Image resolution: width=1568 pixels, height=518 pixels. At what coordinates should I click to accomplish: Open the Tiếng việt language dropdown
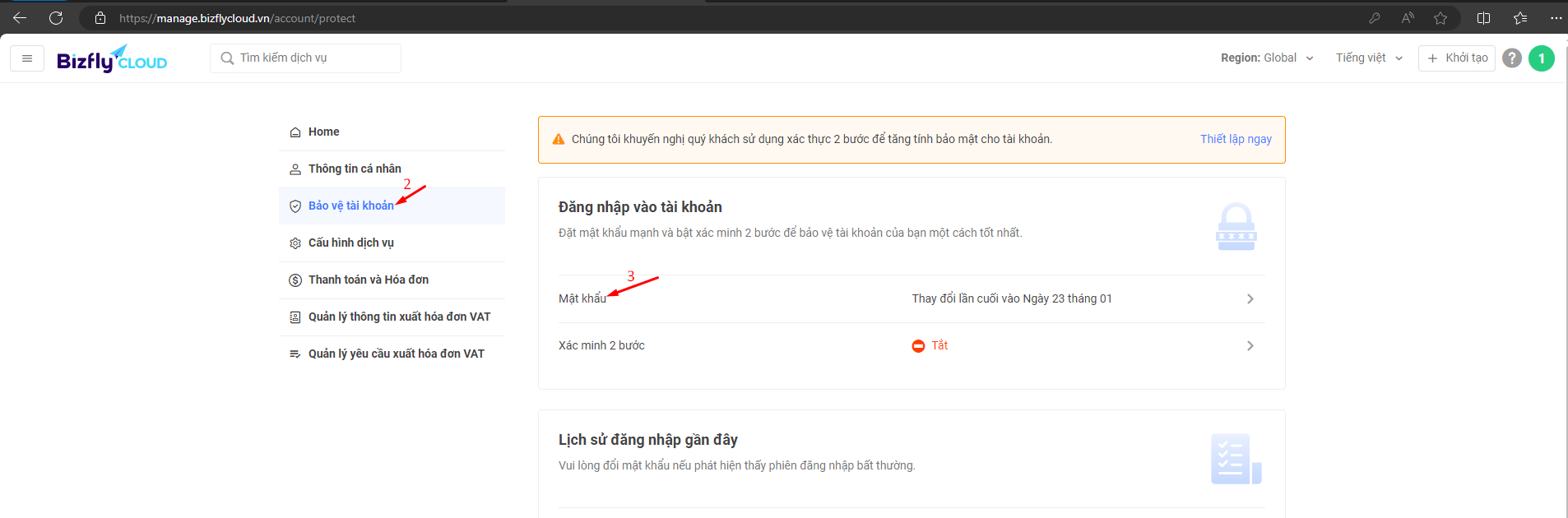tap(1369, 58)
